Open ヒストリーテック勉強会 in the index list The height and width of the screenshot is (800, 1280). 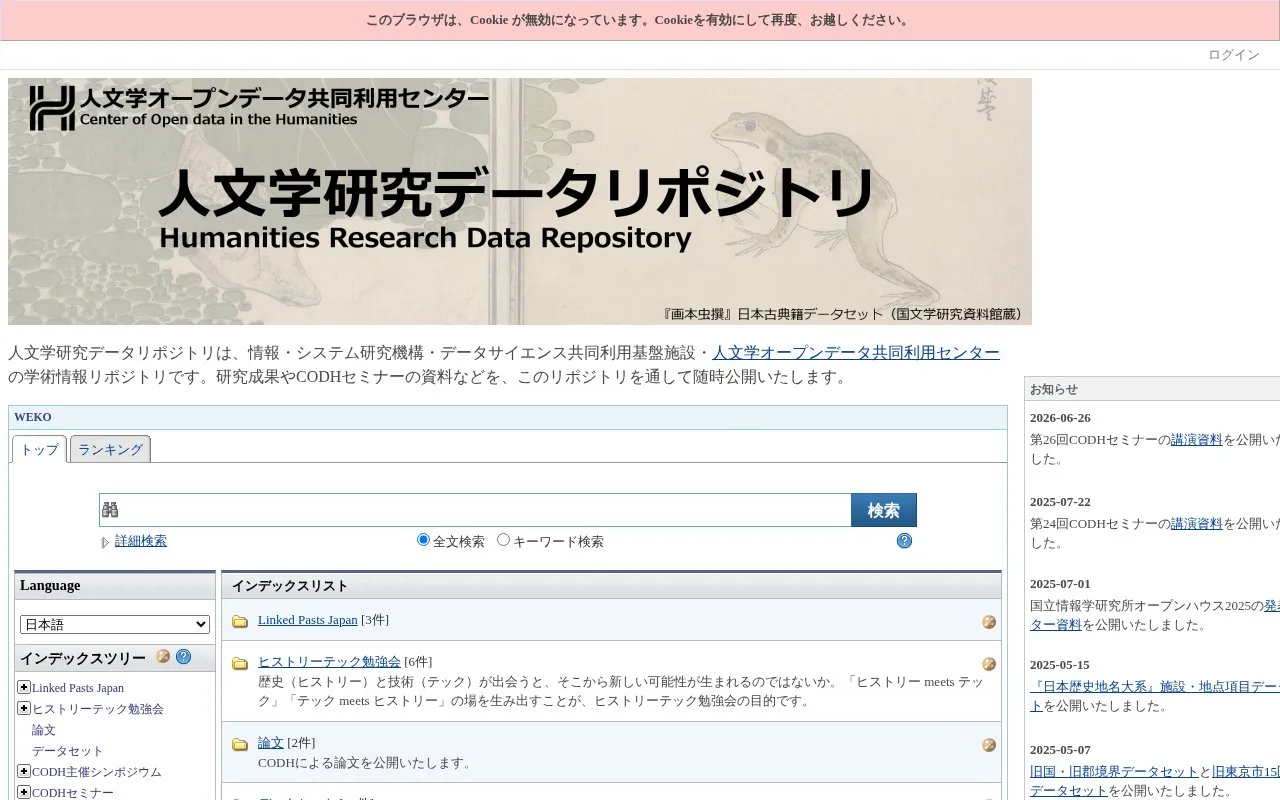[329, 662]
